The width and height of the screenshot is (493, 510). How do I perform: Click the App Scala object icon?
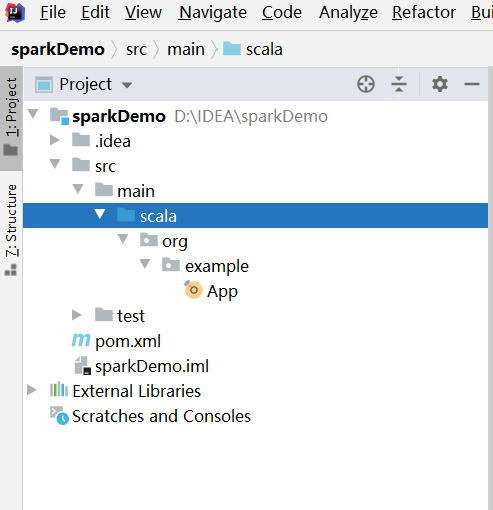coord(193,290)
